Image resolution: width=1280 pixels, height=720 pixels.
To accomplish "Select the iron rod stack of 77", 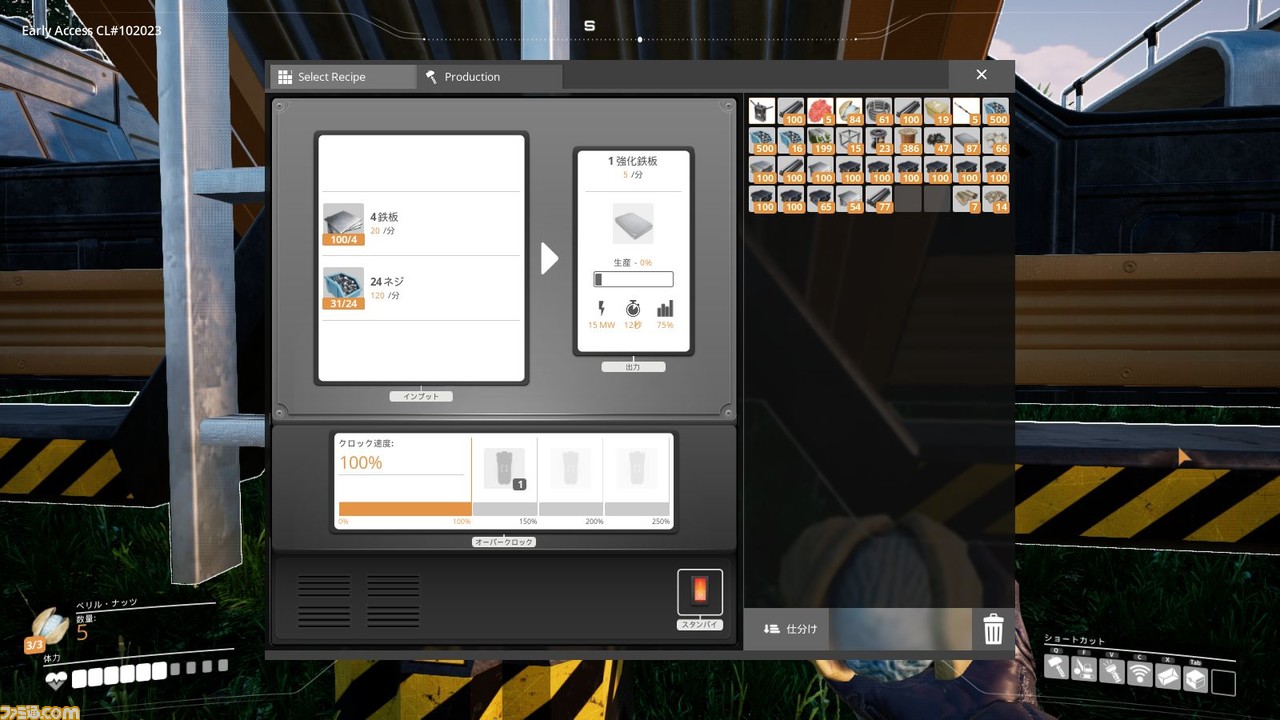I will 879,198.
